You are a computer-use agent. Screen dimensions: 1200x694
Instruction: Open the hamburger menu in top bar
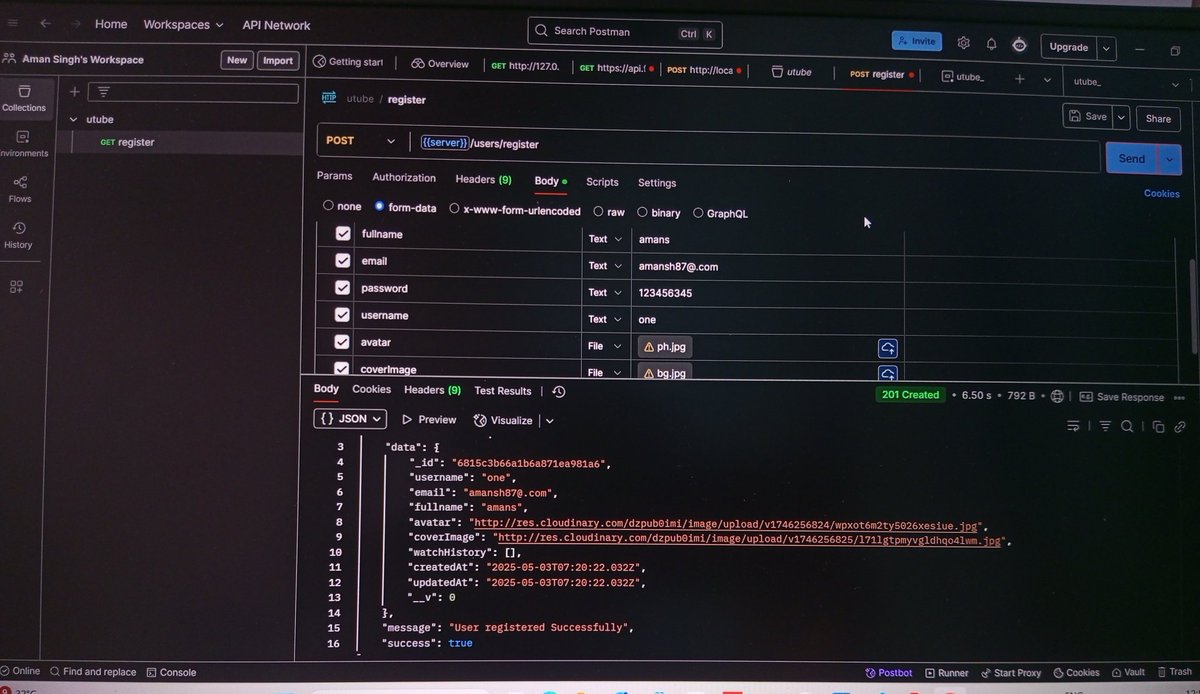[x=11, y=24]
